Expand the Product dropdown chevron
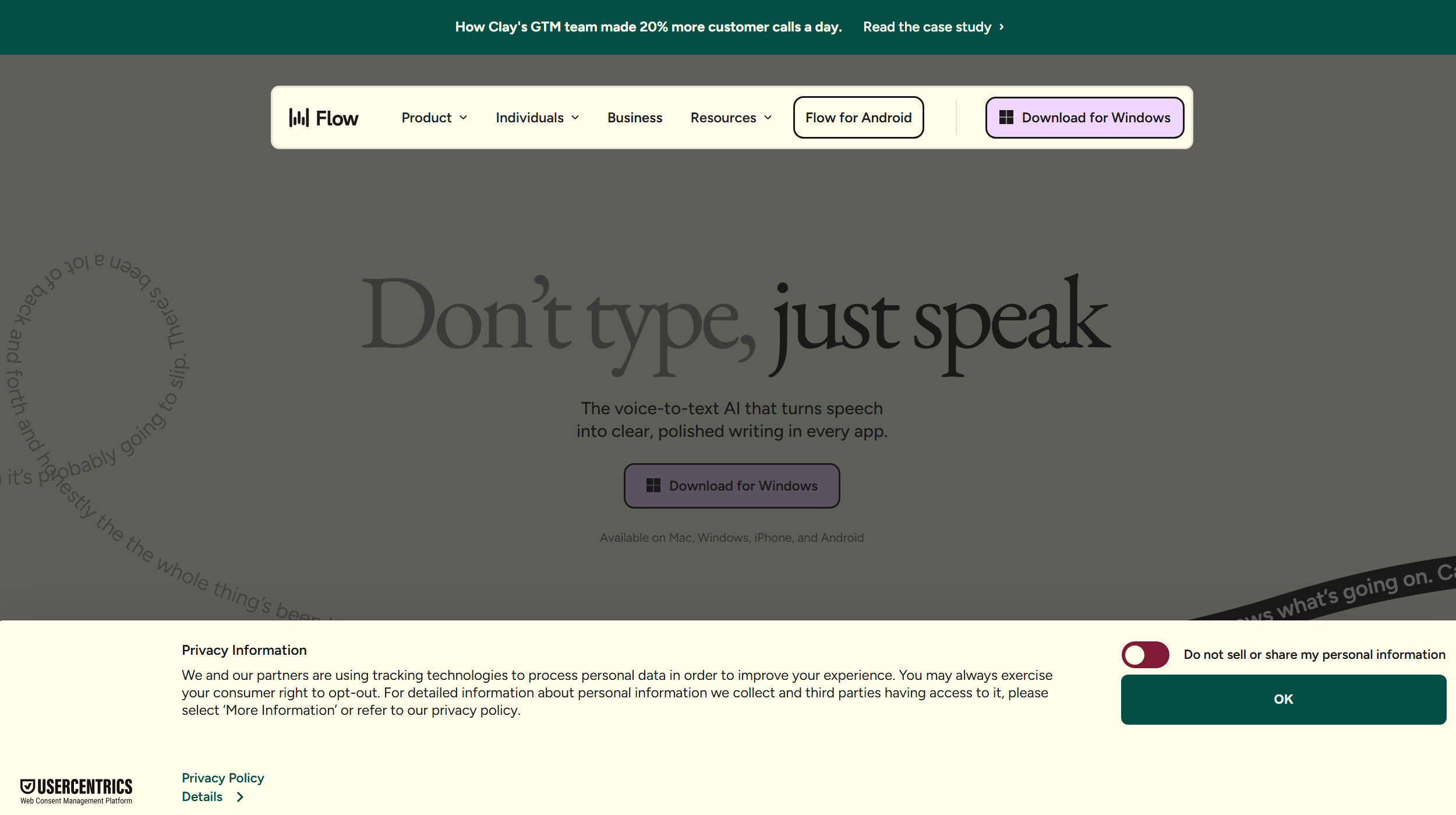The image size is (1456, 815). [x=464, y=118]
